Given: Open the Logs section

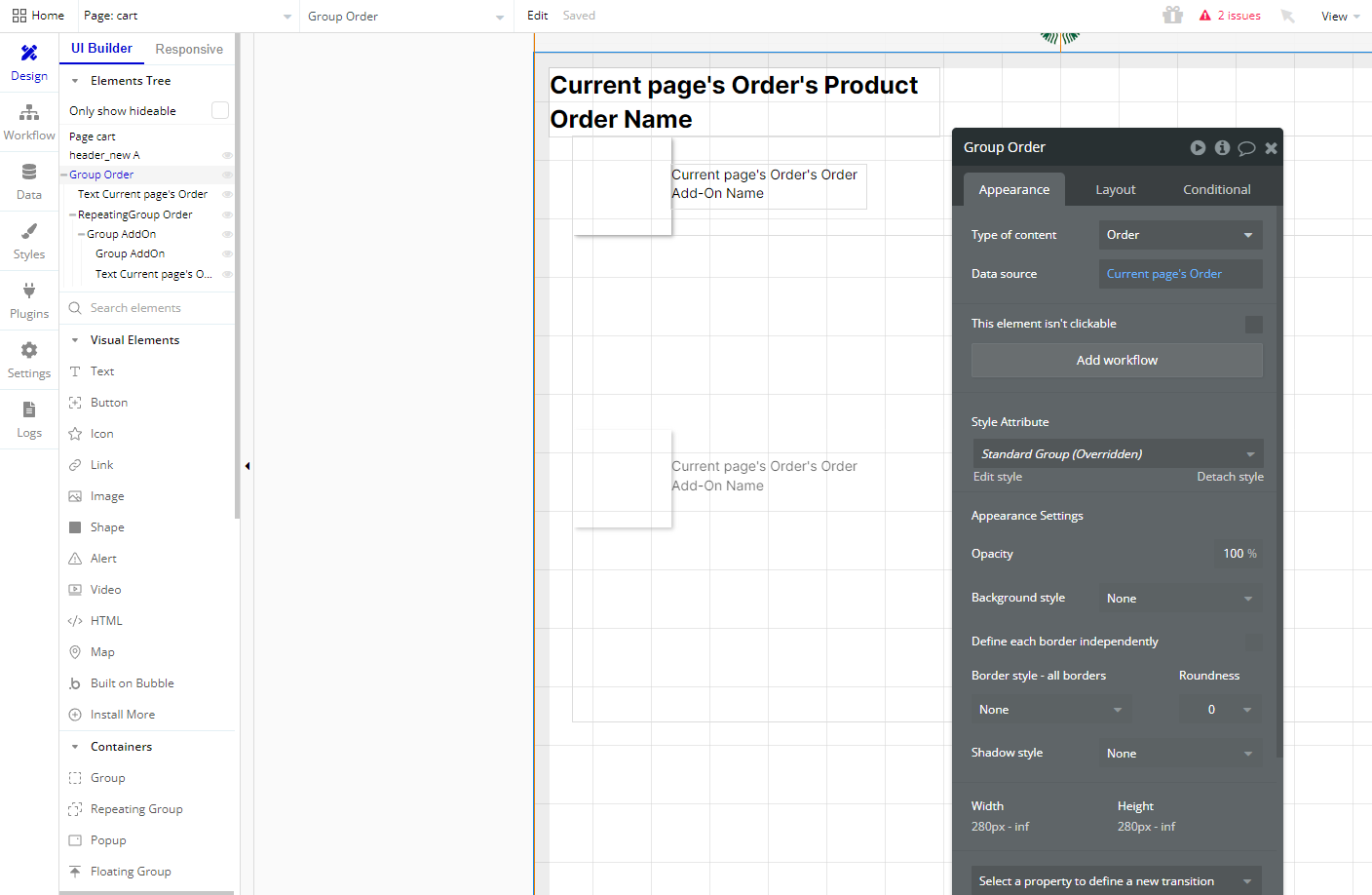Looking at the screenshot, I should 29,419.
